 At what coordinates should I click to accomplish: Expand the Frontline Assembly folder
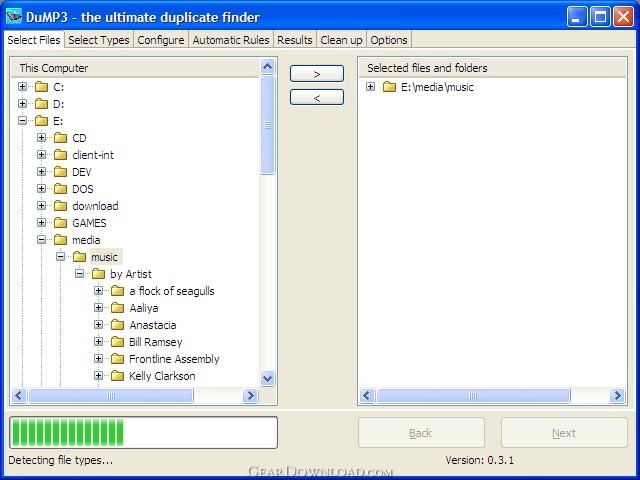coord(98,358)
